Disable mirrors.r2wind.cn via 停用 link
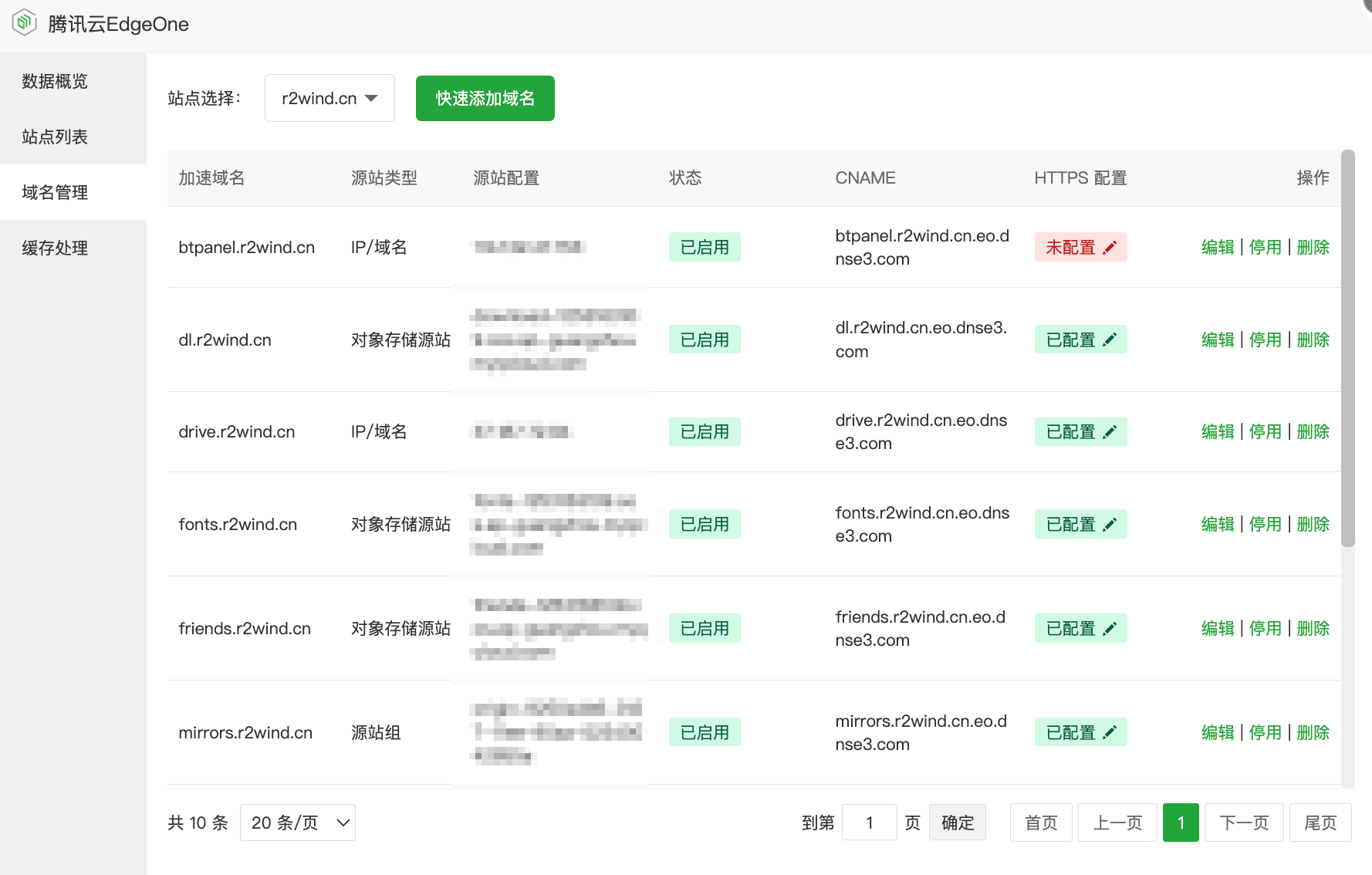This screenshot has width=1372, height=875. pos(1265,731)
